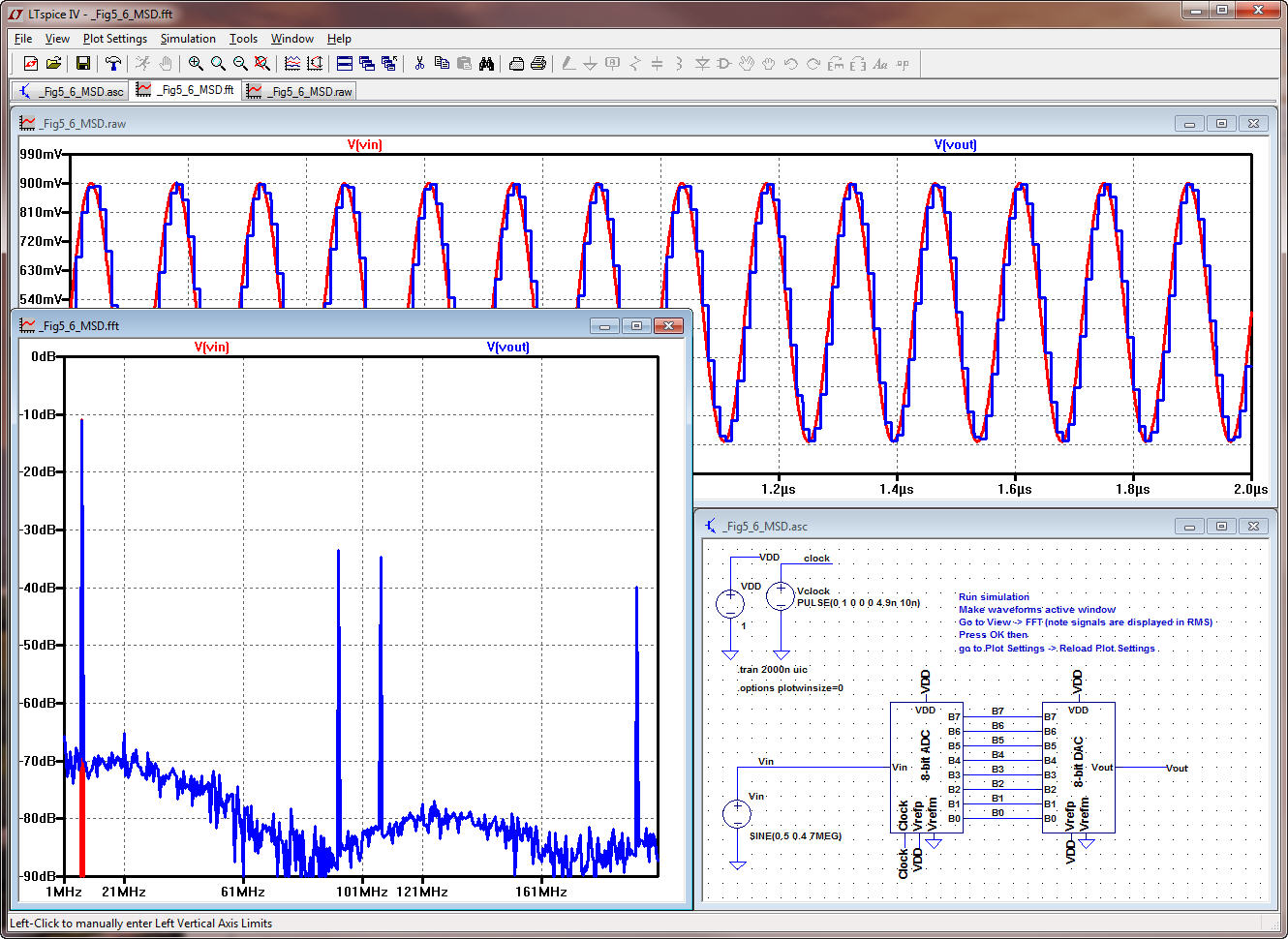
Task: Click the blue V(vout) label in FFT plot
Action: tap(507, 347)
